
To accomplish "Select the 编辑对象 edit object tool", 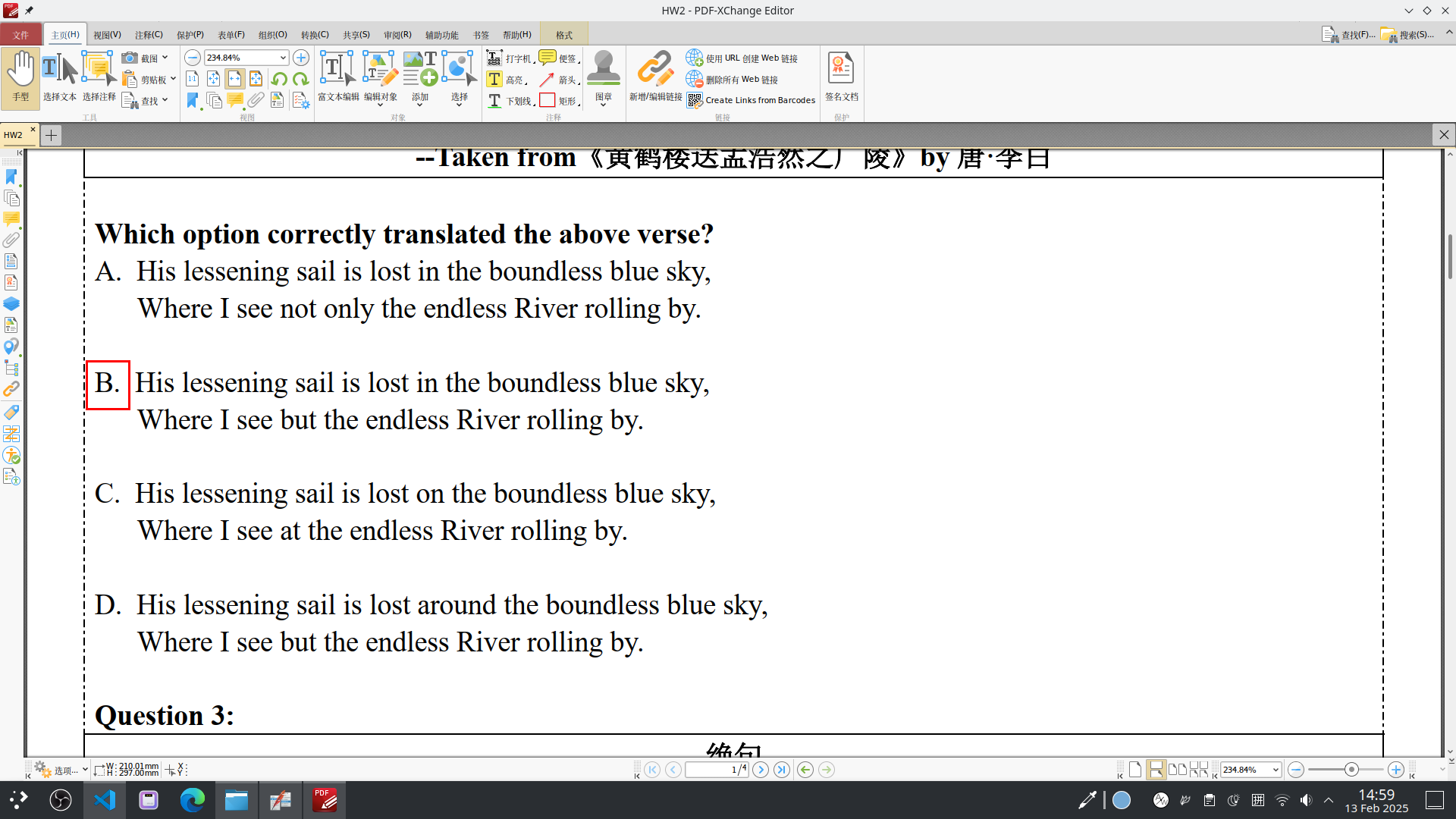I will click(x=379, y=72).
